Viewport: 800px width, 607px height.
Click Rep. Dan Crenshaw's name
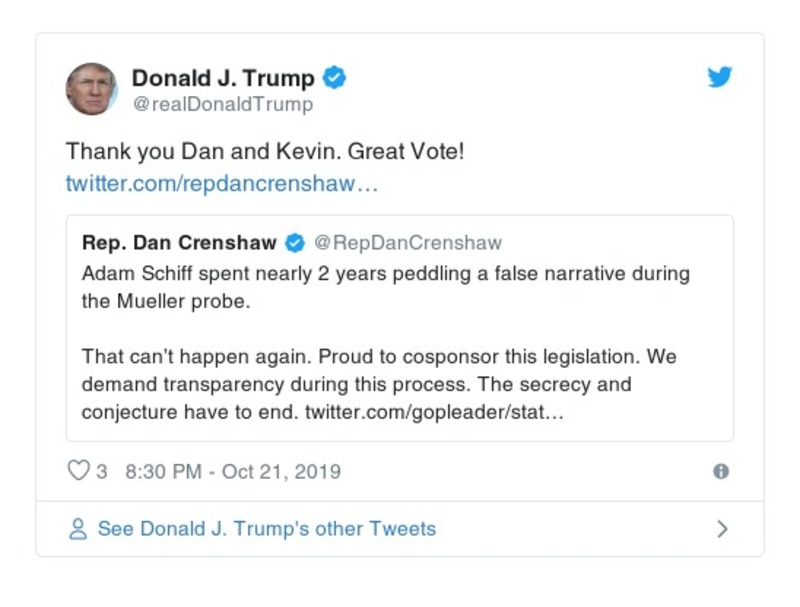point(176,240)
